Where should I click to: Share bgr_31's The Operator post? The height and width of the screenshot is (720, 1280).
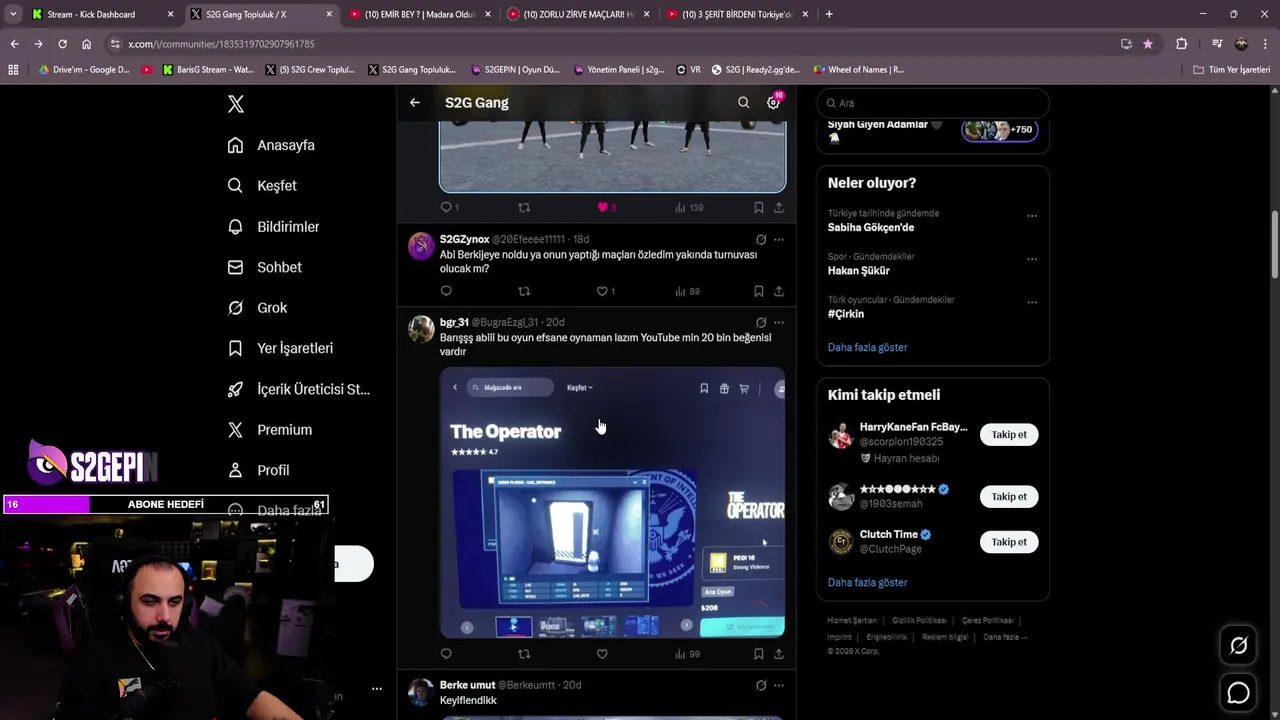778,654
